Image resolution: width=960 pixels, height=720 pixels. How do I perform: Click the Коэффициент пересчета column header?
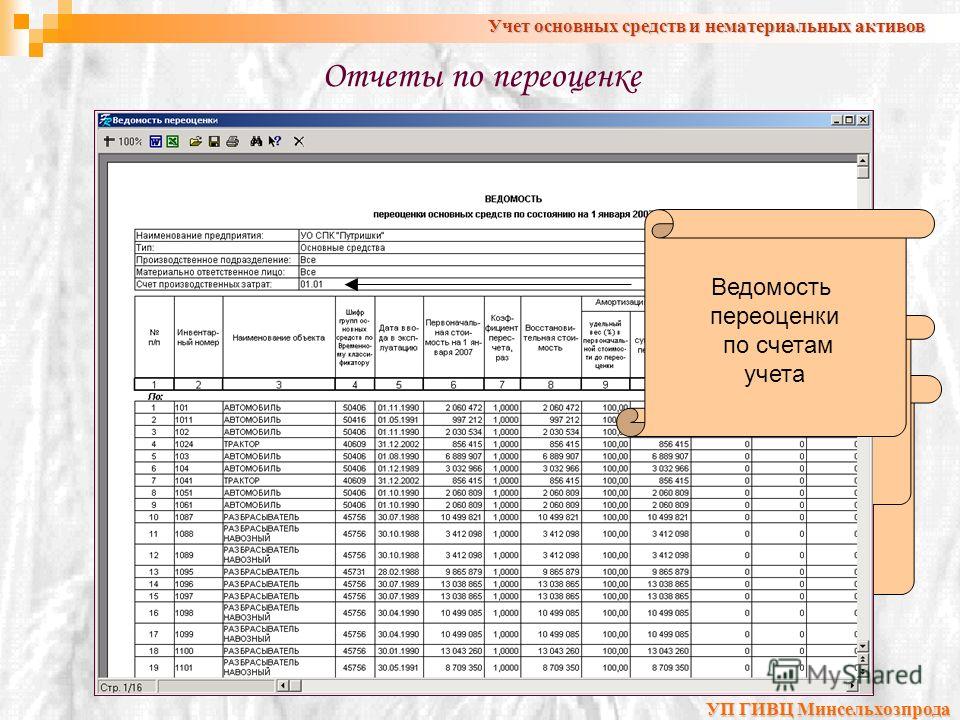point(502,337)
